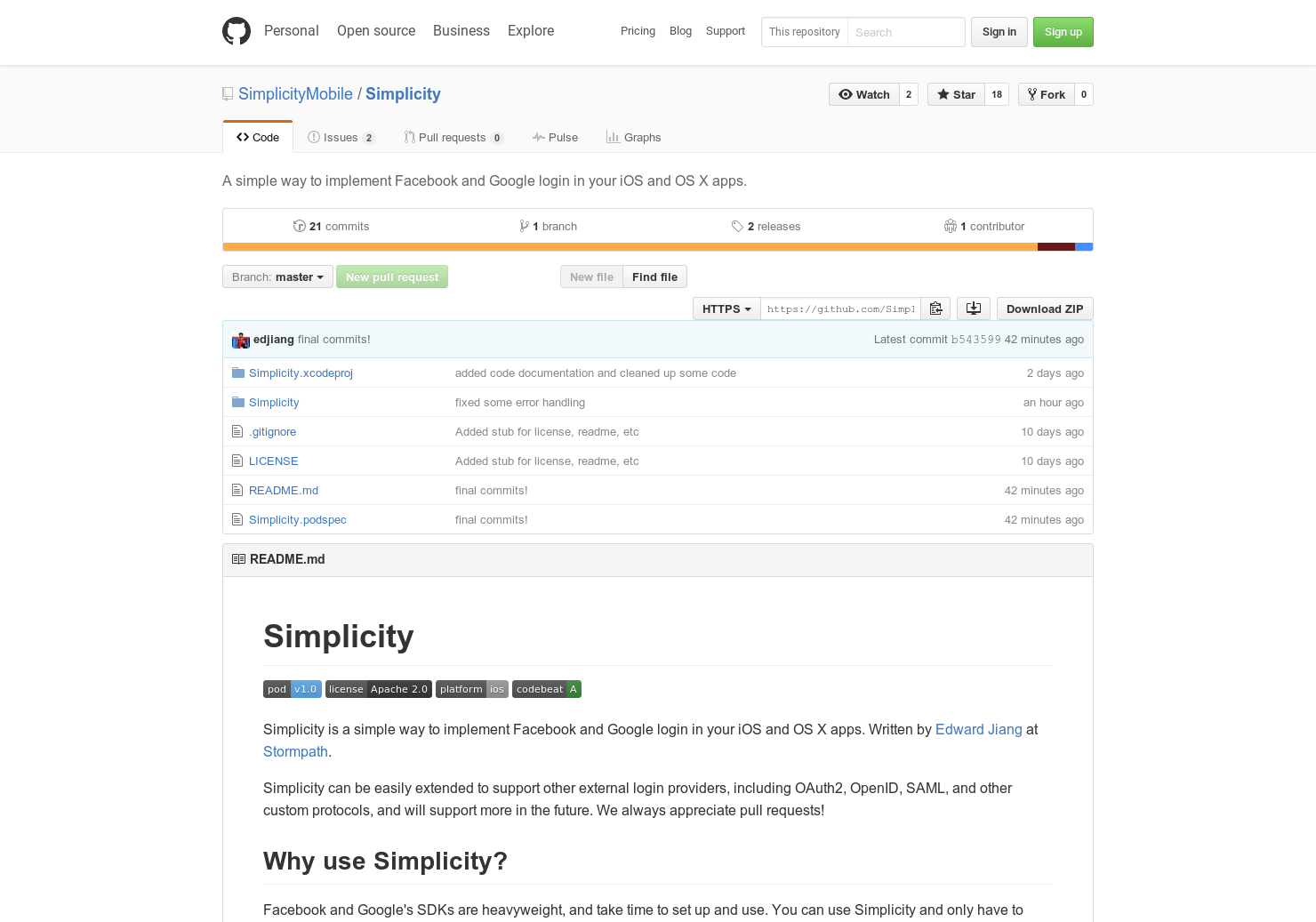1316x922 pixels.
Task: Open the Pulse section
Action: point(555,137)
